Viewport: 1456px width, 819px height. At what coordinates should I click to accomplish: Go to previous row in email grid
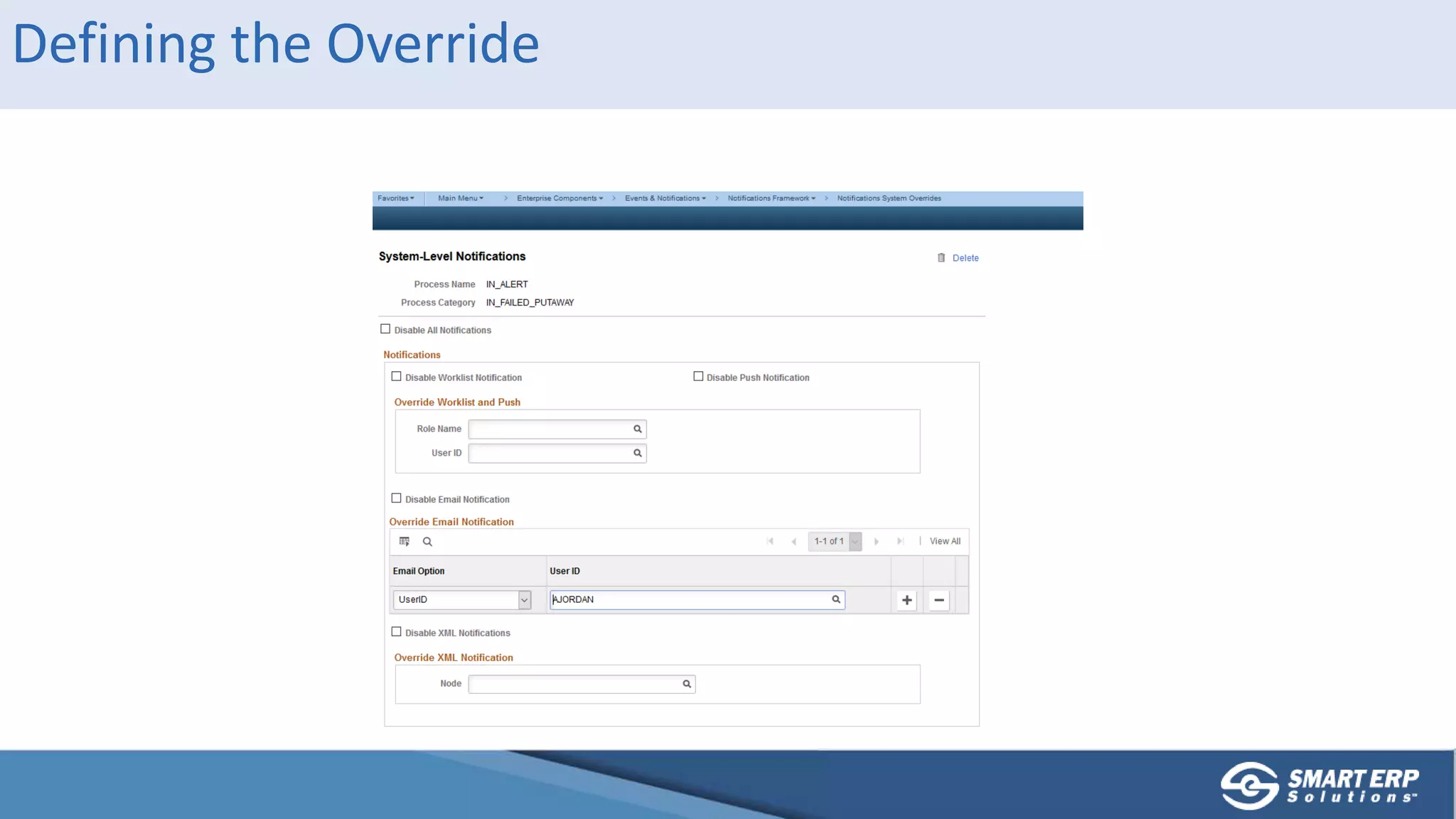[794, 542]
